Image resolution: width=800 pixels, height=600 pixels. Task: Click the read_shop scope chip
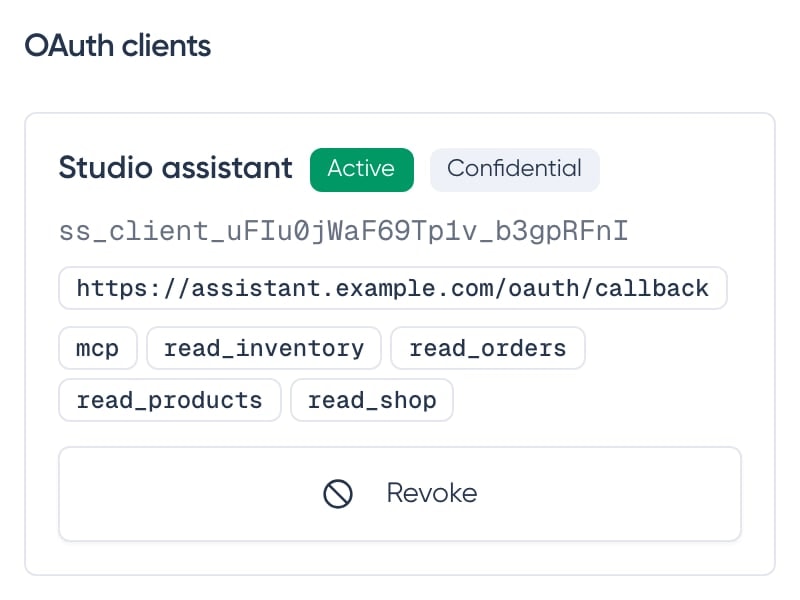point(372,400)
